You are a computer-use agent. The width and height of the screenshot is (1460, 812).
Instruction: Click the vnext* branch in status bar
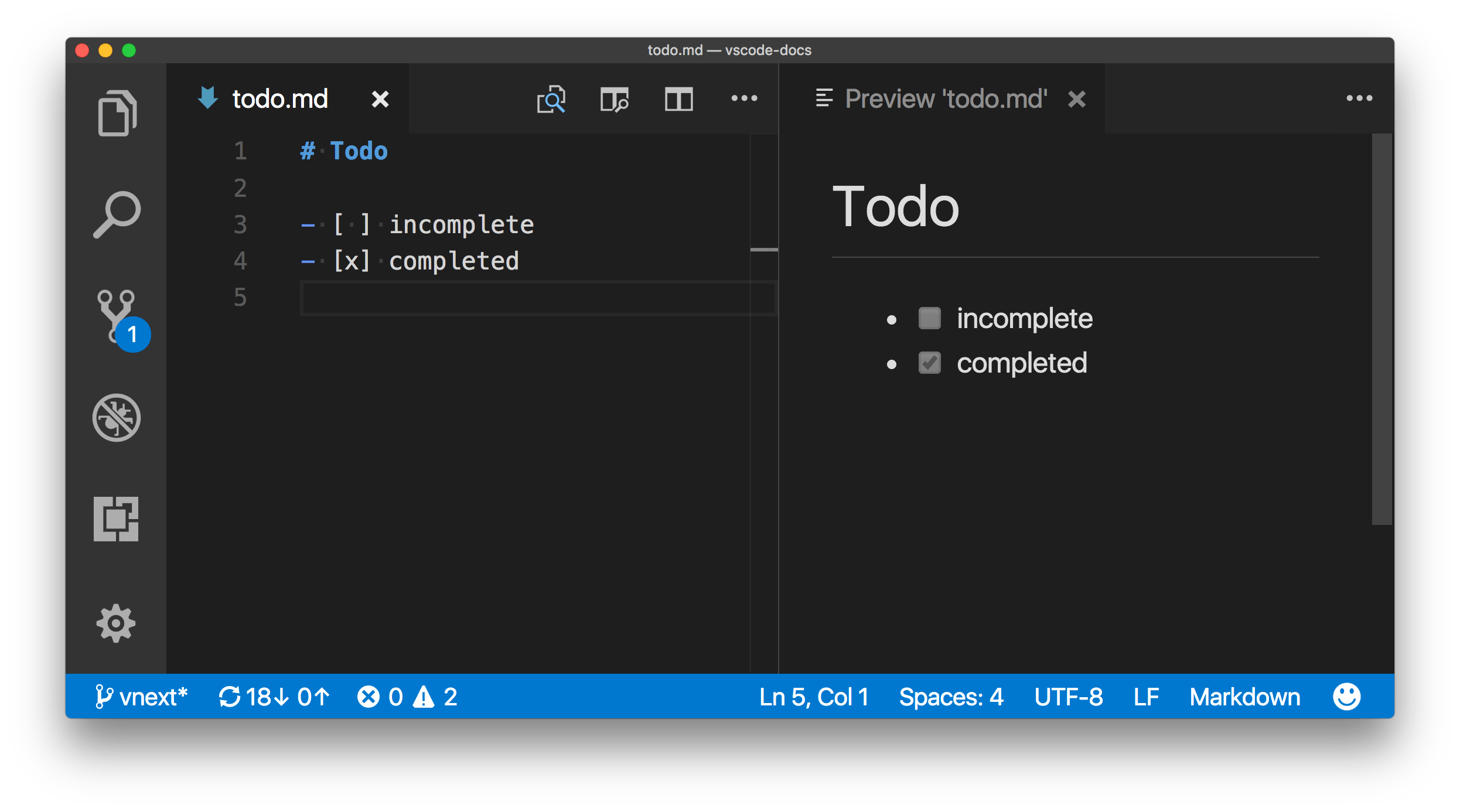click(141, 697)
